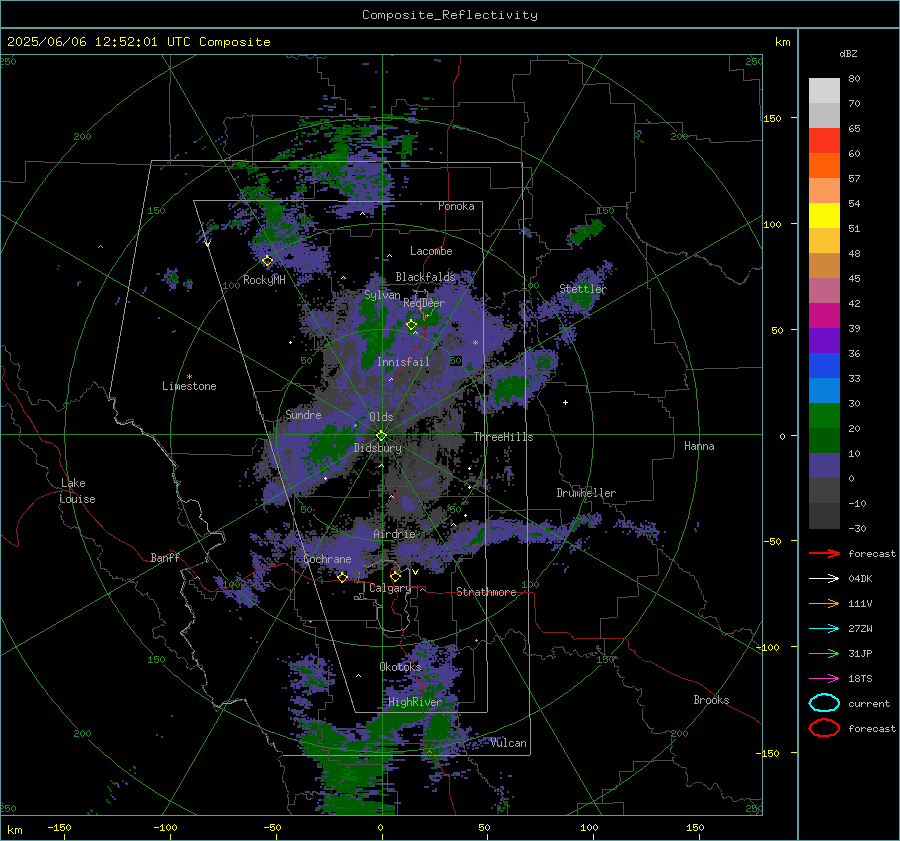Click the red forecast arrow legend icon
The width and height of the screenshot is (900, 841).
pyautogui.click(x=824, y=553)
